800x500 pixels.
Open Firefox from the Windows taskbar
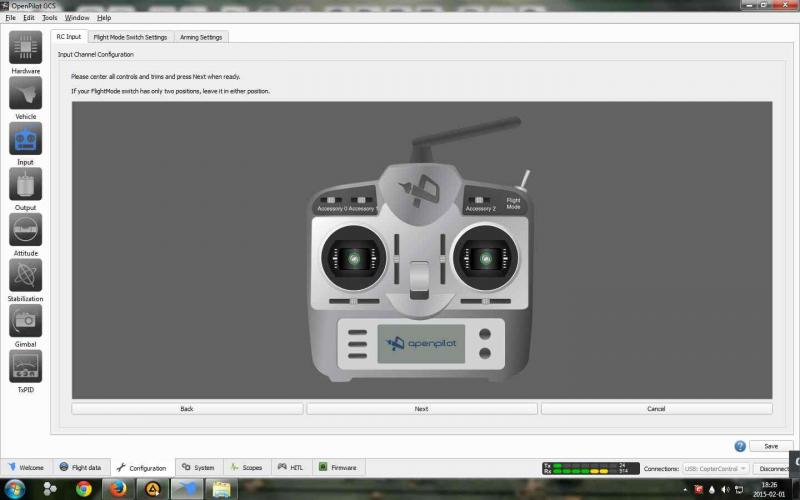tap(118, 489)
